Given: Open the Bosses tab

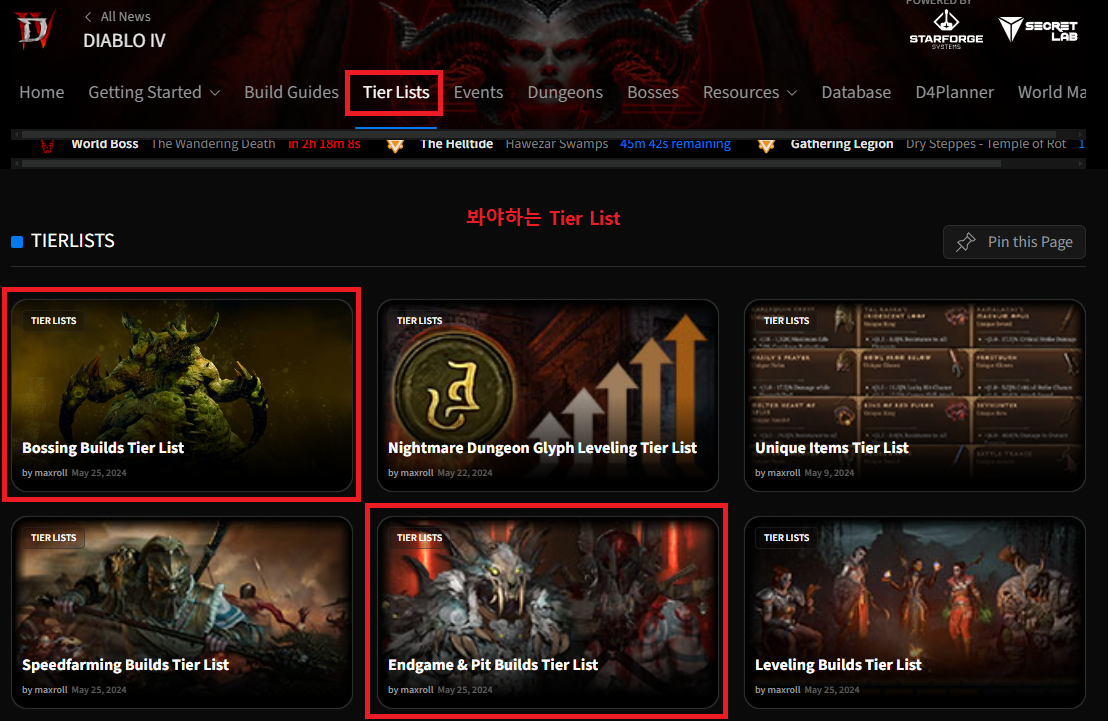Looking at the screenshot, I should (x=653, y=93).
